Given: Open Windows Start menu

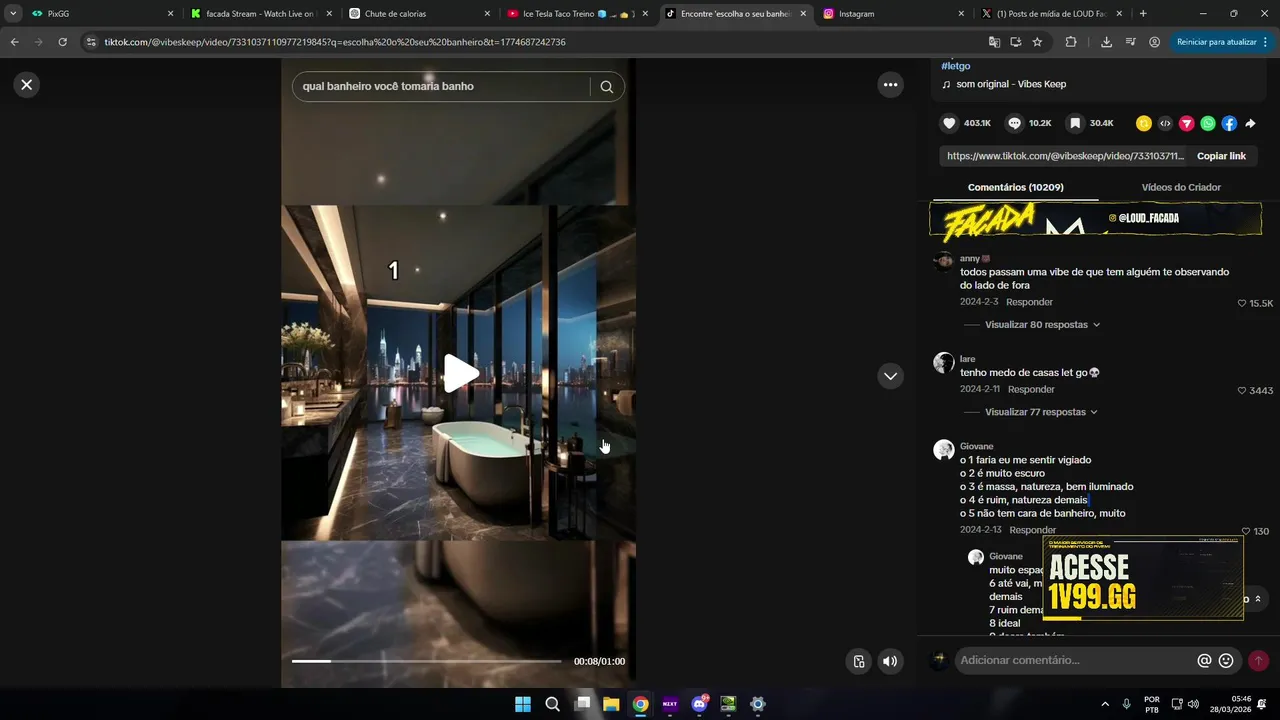Looking at the screenshot, I should click(523, 704).
